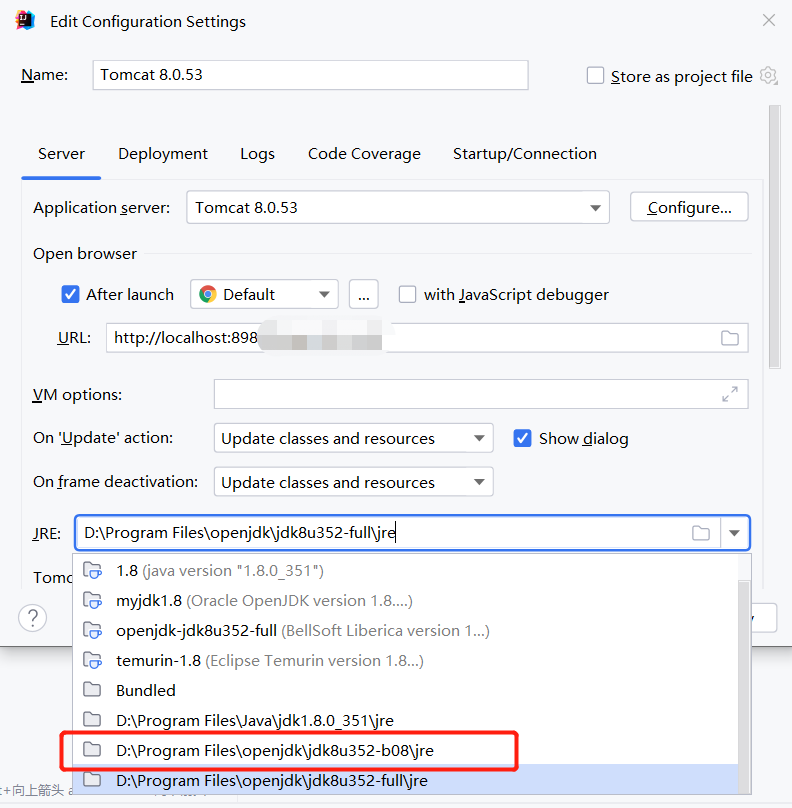This screenshot has width=792, height=808.
Task: Enable Store as project file checkbox
Action: tap(595, 75)
